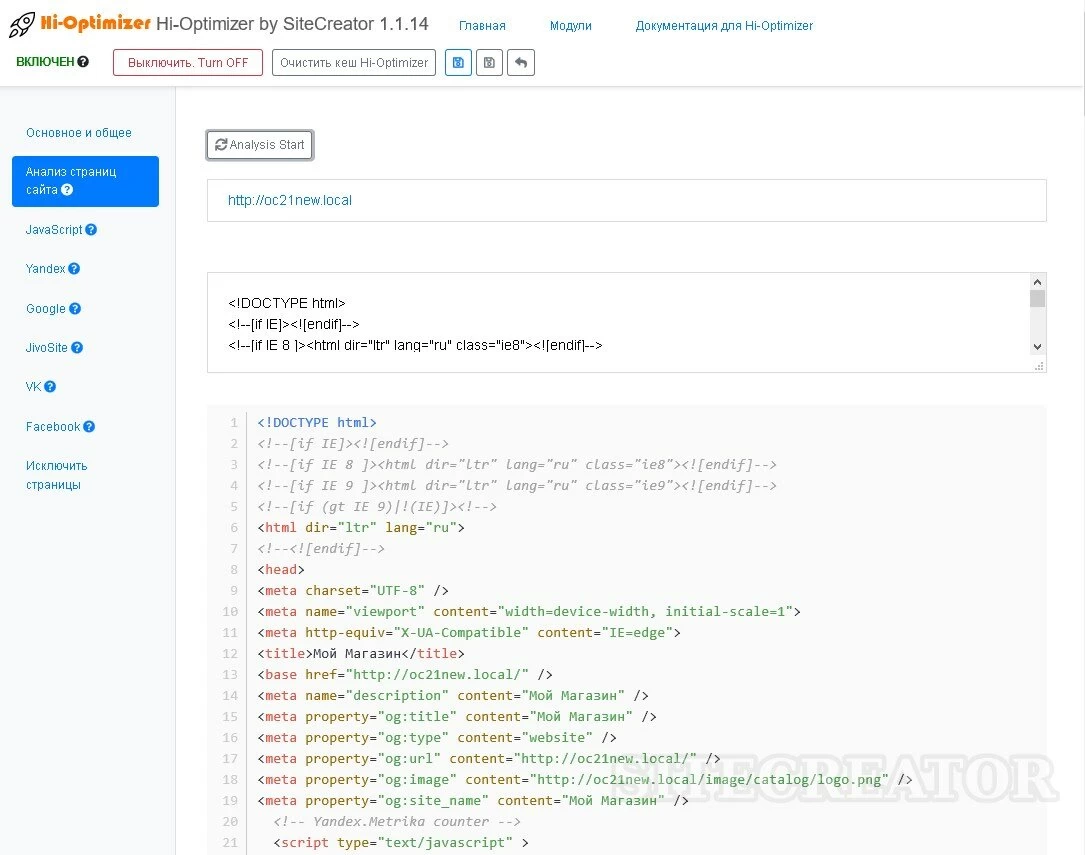Click the http://oc21new.local URL field
Image resolution: width=1085 pixels, height=855 pixels.
(626, 201)
